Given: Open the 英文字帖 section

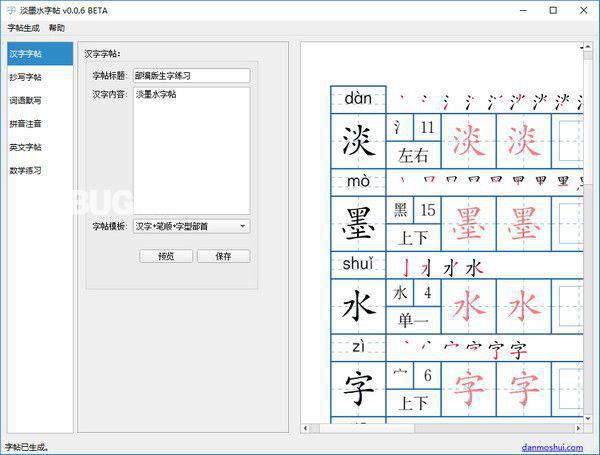Looking at the screenshot, I should (x=40, y=147).
